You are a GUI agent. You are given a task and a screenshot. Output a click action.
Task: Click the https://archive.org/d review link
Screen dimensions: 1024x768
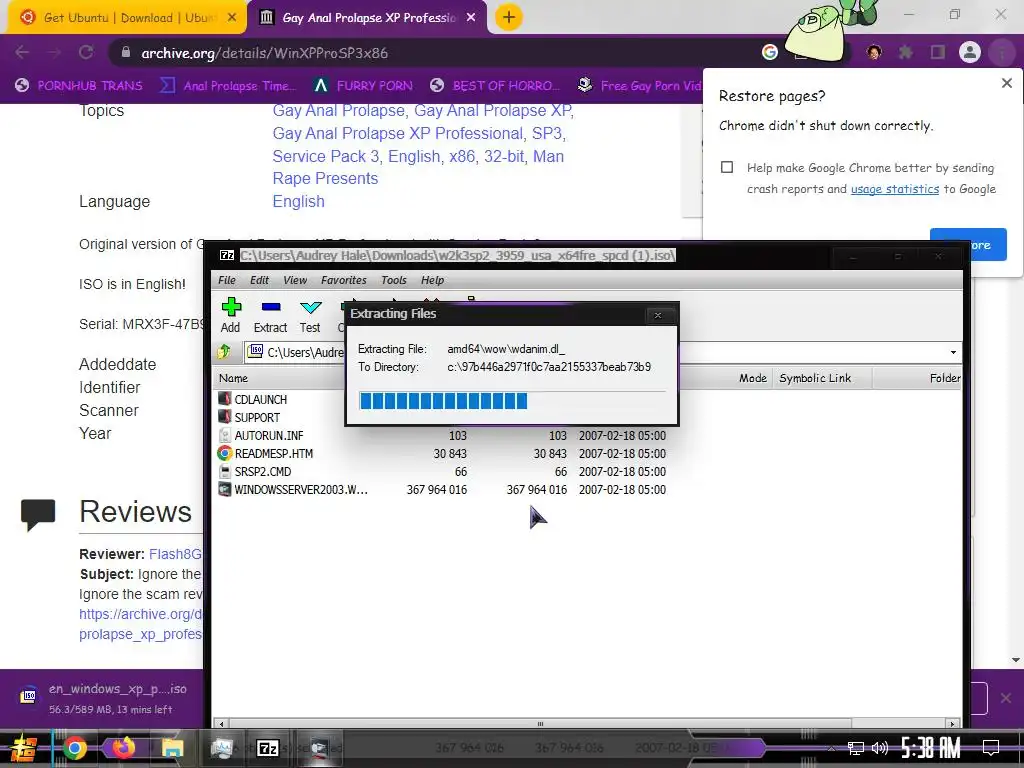pyautogui.click(x=140, y=614)
